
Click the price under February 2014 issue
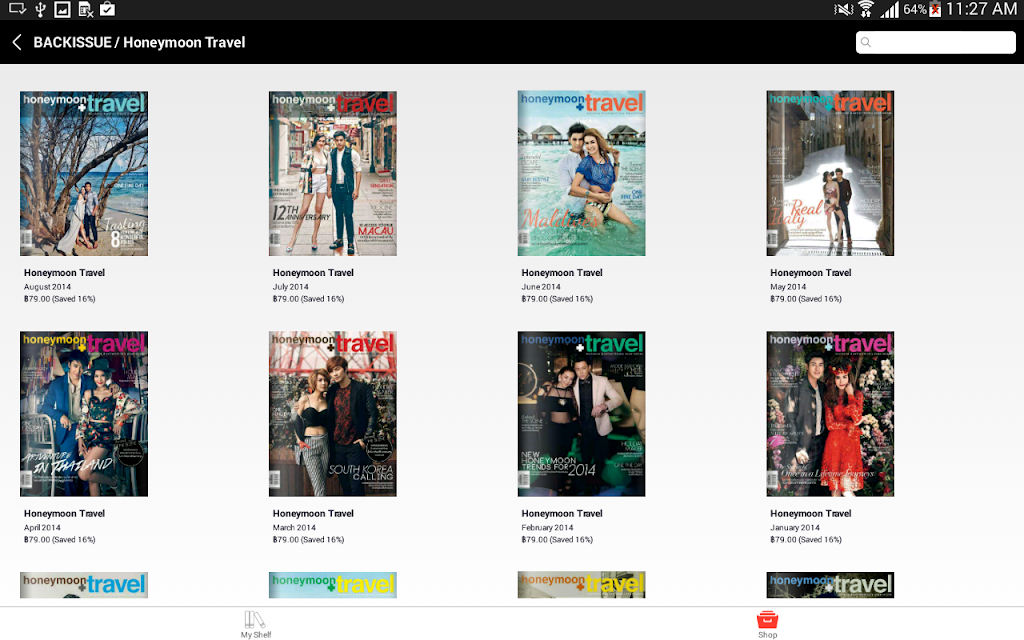click(x=557, y=540)
